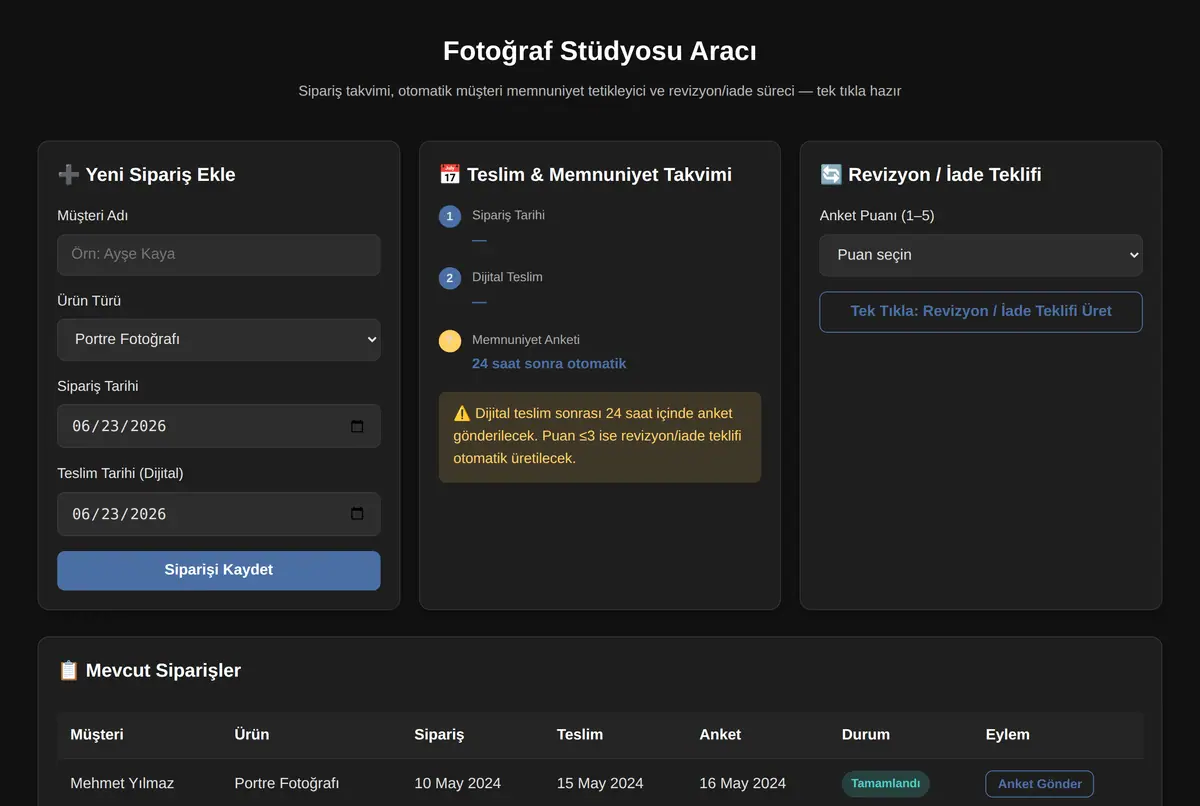Click the '24 saat sonra otomatik' text
Image resolution: width=1200 pixels, height=806 pixels.
[549, 364]
